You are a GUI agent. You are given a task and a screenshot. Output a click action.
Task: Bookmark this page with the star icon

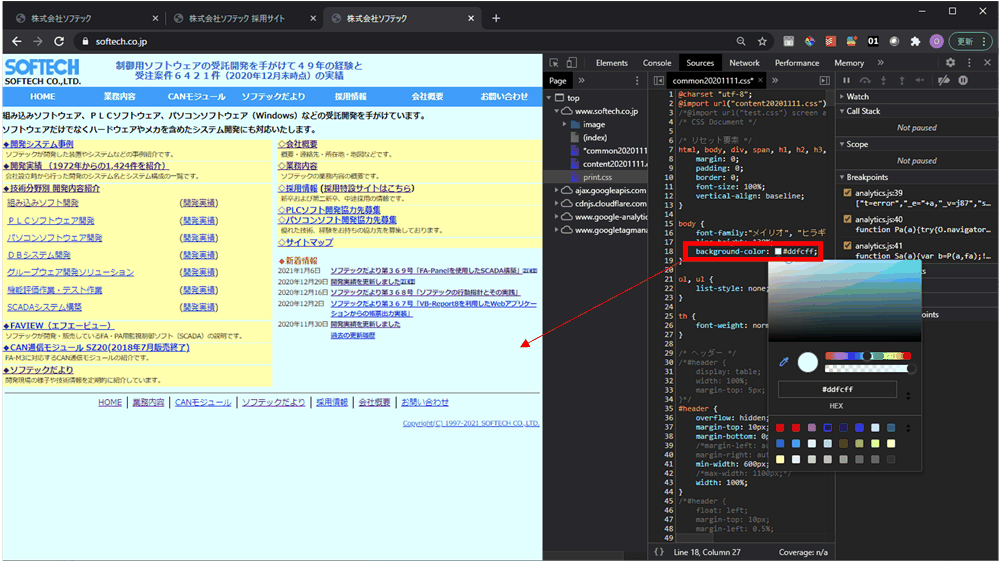(x=762, y=41)
